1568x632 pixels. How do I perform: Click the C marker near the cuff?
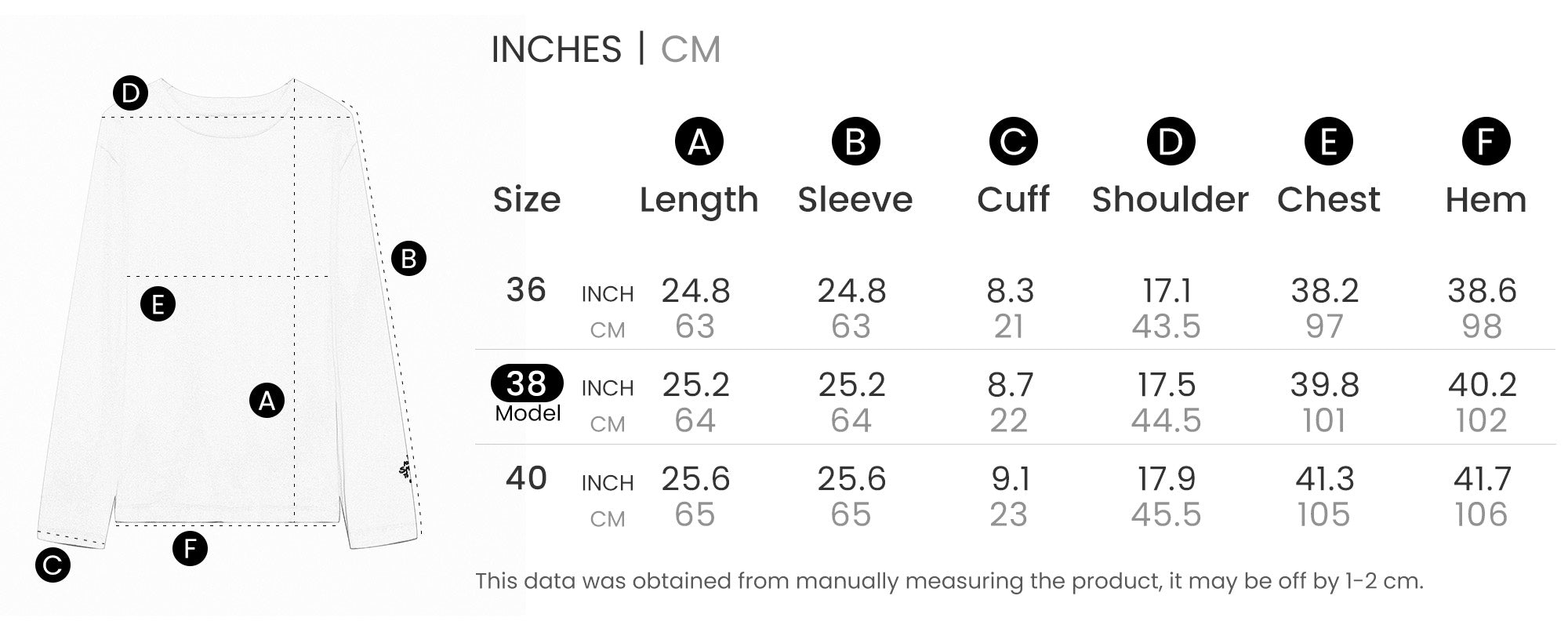click(x=53, y=565)
